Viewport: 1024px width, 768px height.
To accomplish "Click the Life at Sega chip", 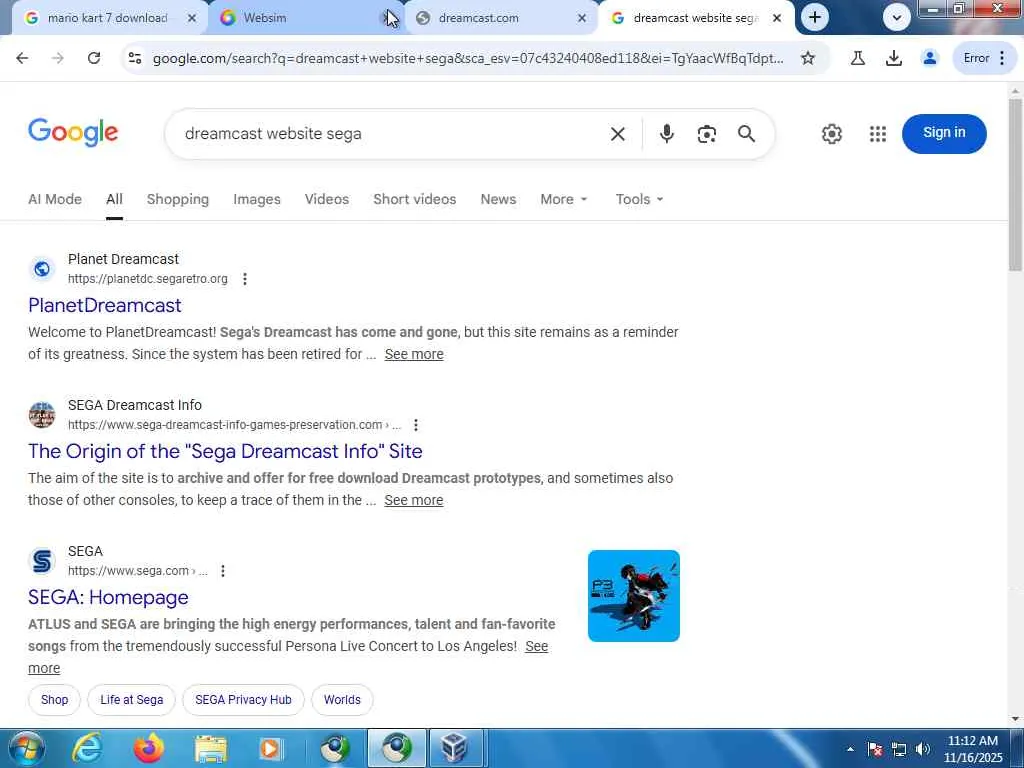I will click(131, 699).
